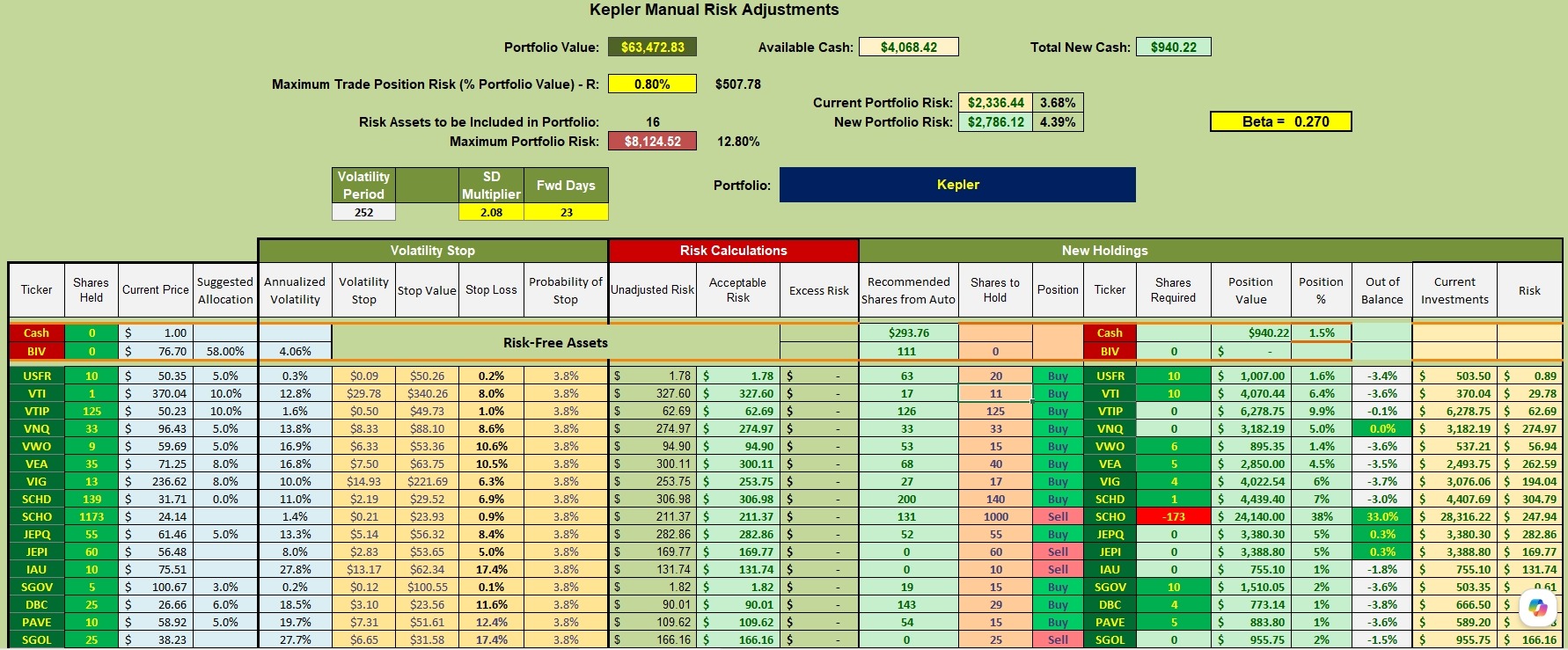This screenshot has width=1568, height=650.
Task: Select New Portfolio Risk value $2,786.12
Action: click(995, 122)
